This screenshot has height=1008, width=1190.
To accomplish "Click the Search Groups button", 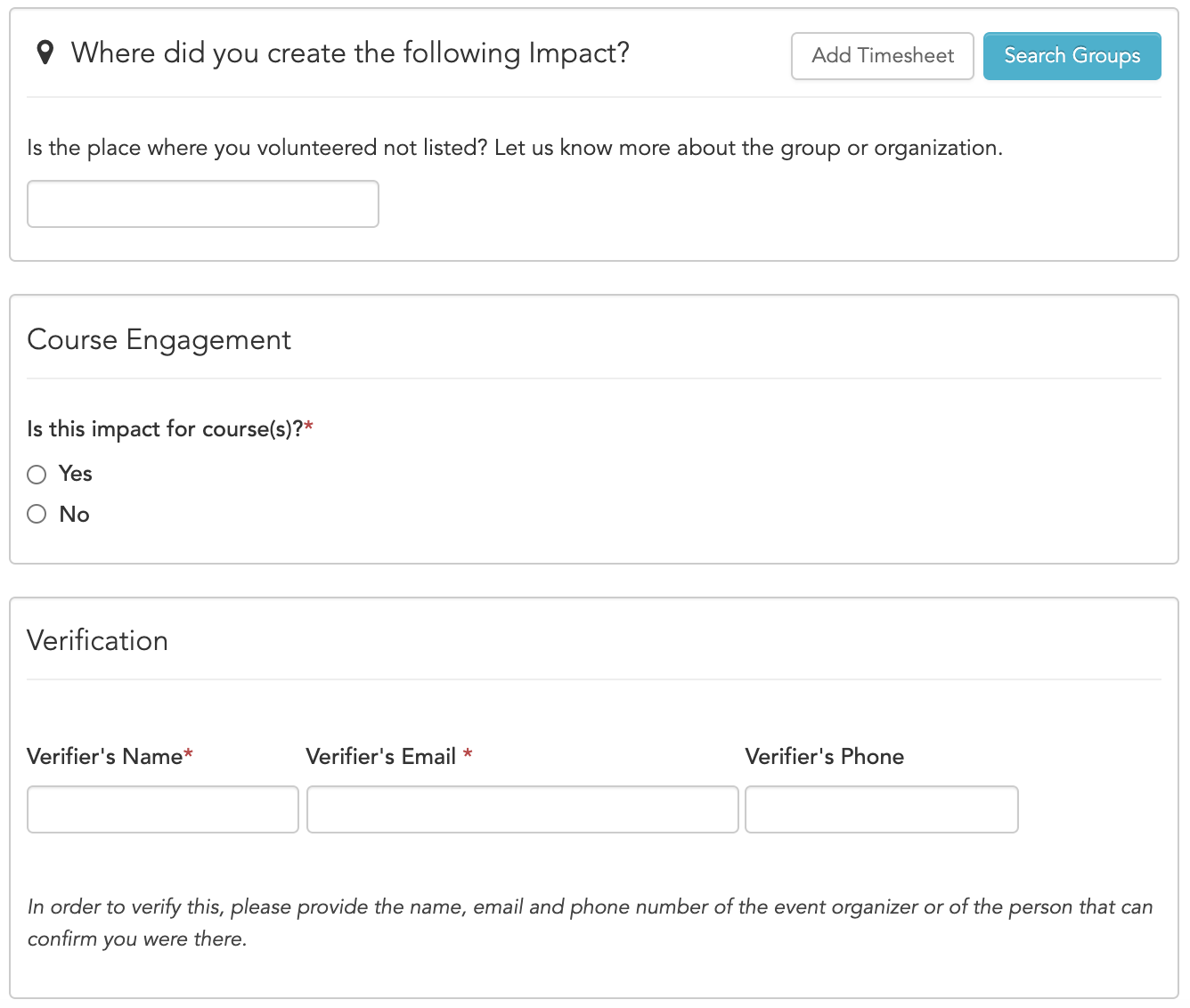I will tap(1072, 56).
